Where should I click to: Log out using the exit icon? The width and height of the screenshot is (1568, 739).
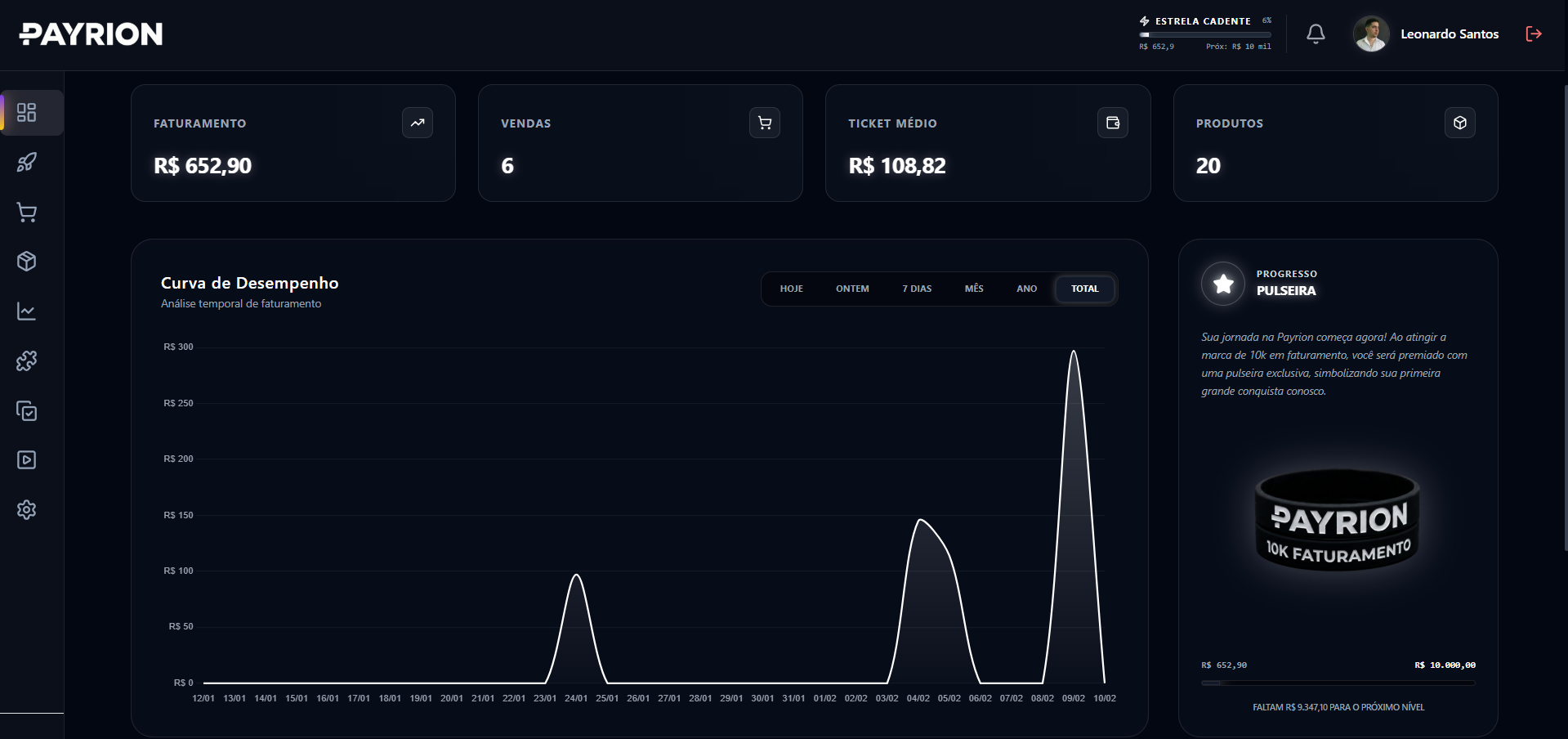pos(1533,34)
